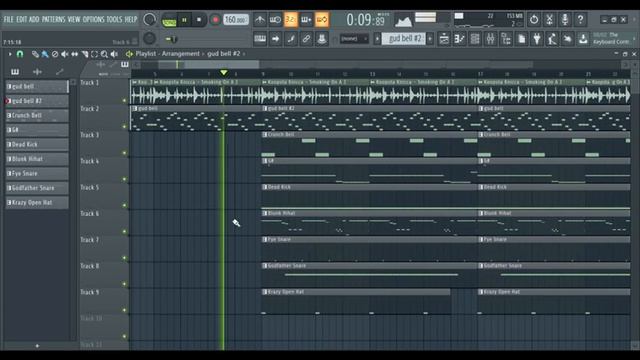Screen dimensions: 640x360
Task: Open the Crunch Bell clip menu on Track 3
Action: (265, 135)
